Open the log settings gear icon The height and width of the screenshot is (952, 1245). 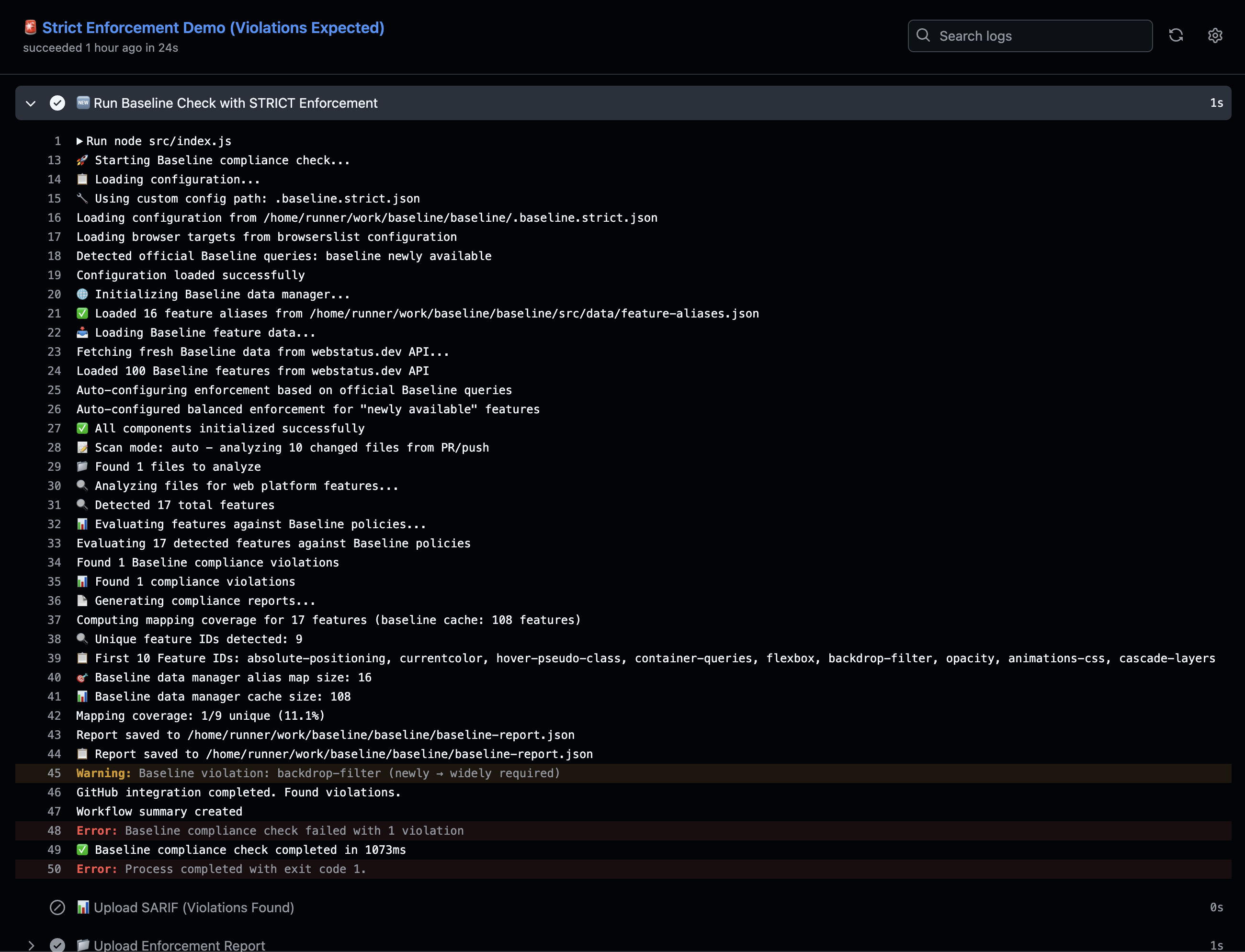pos(1215,36)
